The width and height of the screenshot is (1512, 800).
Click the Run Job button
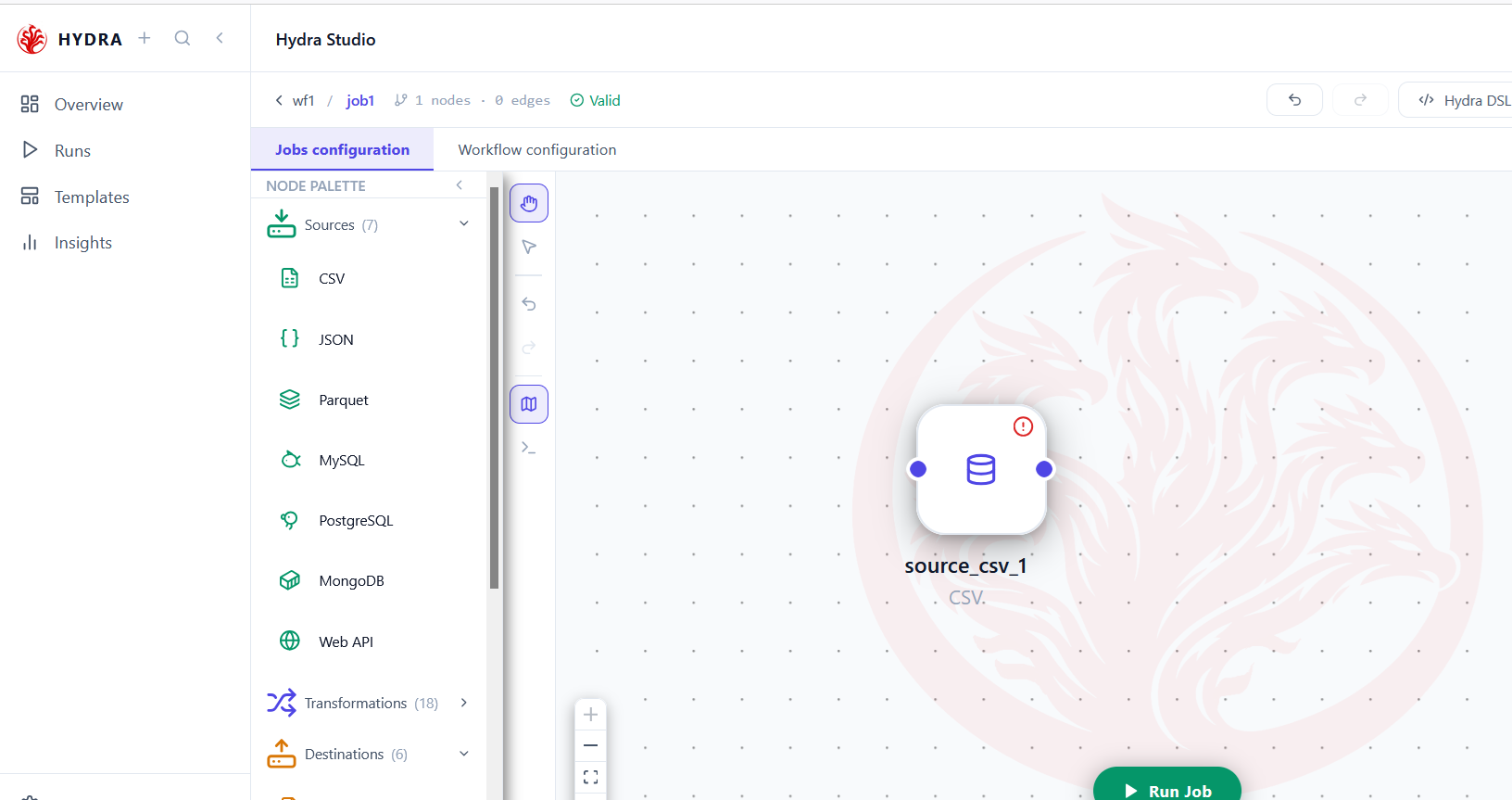1167,785
